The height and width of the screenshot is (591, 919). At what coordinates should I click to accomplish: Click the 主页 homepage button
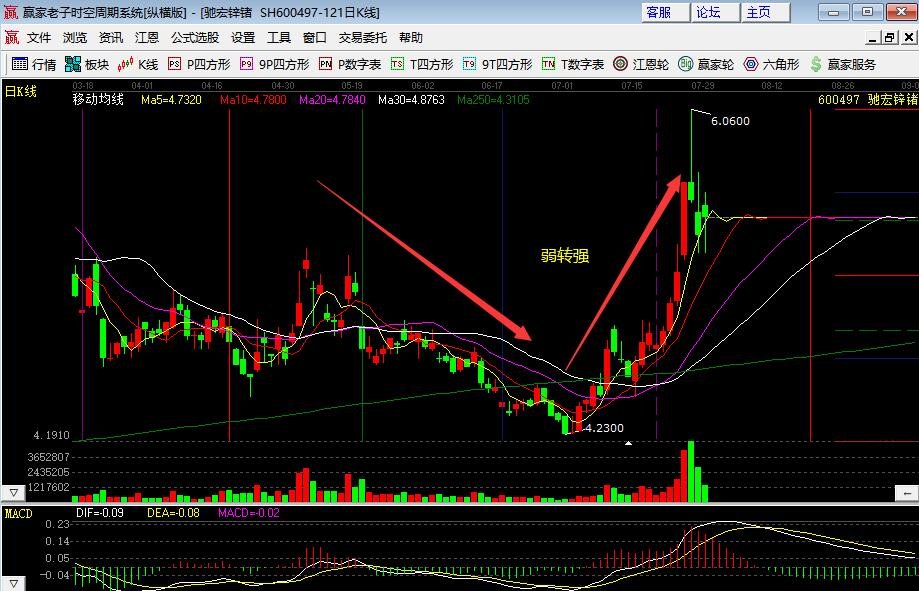pyautogui.click(x=765, y=12)
